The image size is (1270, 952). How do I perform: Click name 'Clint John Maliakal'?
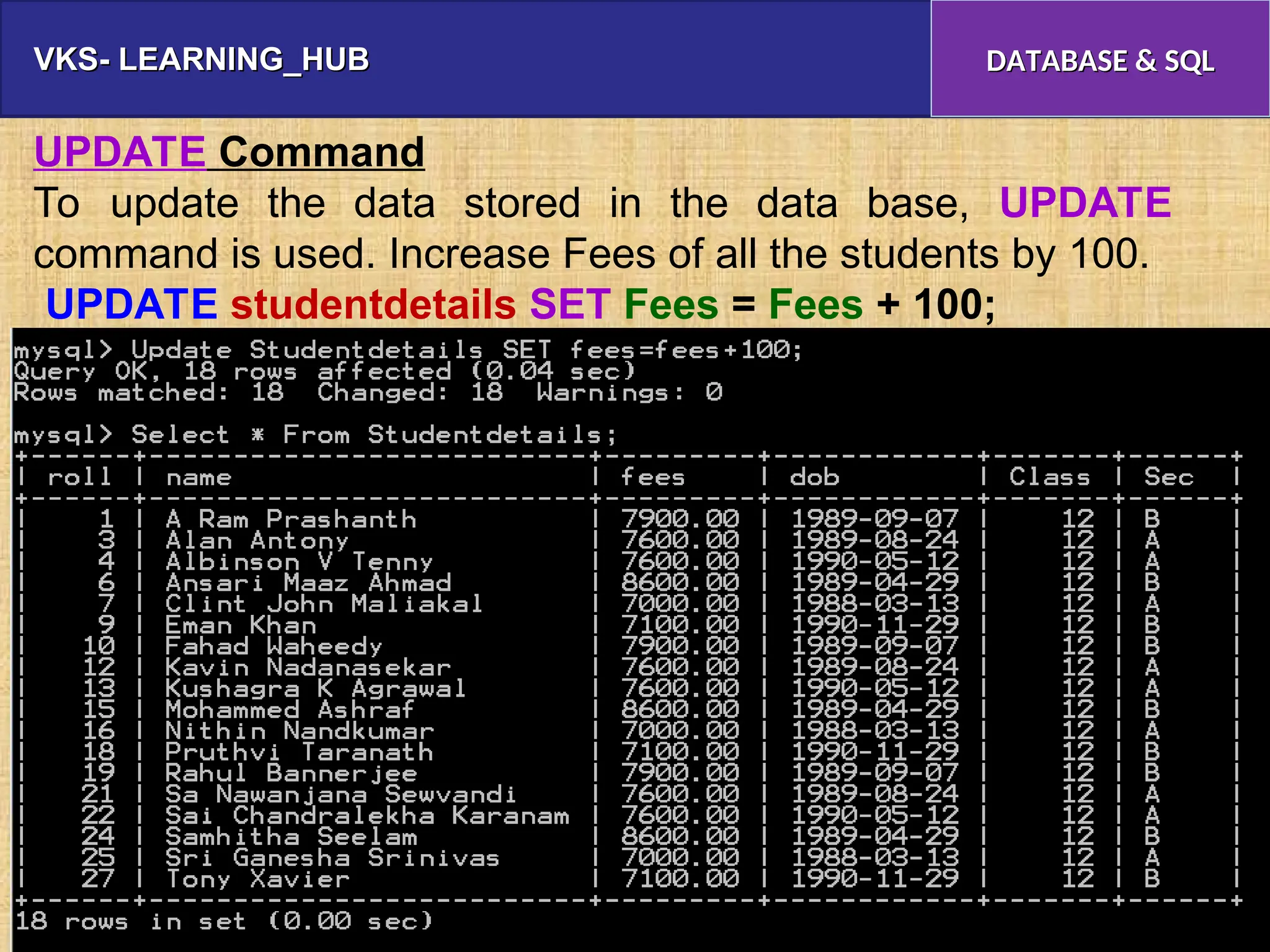pos(324,604)
